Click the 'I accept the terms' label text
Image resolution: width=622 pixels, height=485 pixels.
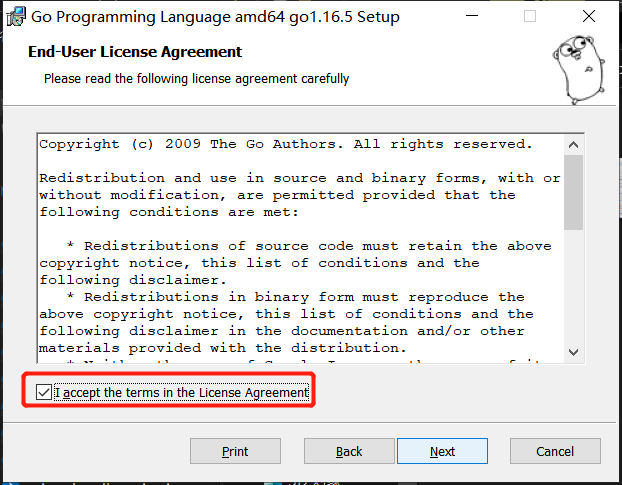coord(182,393)
